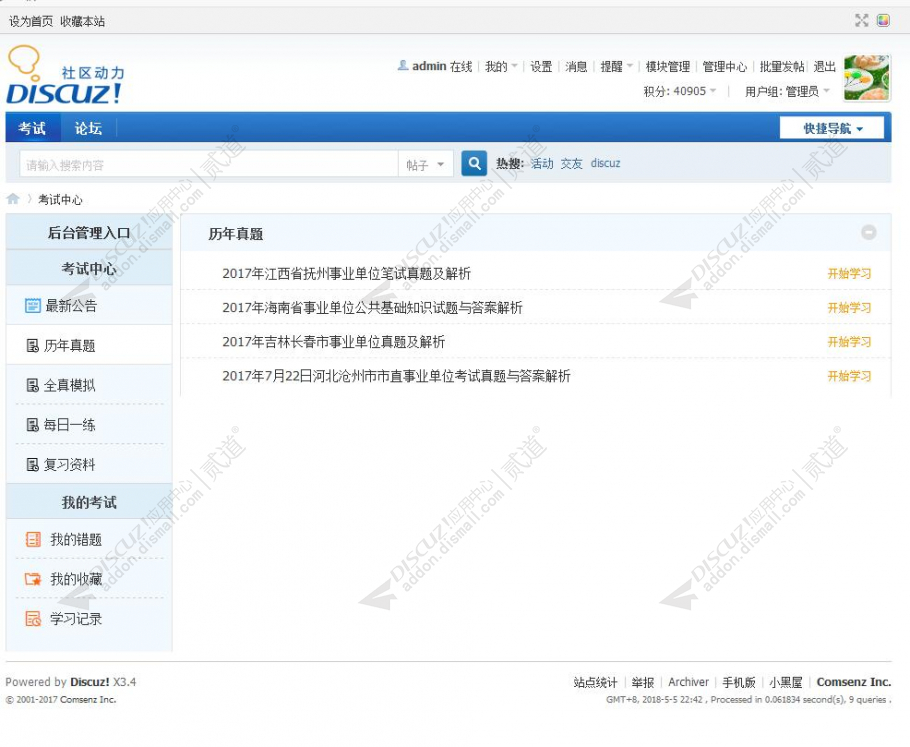910x747 pixels.
Task: Click 举报 footer link
Action: [642, 682]
